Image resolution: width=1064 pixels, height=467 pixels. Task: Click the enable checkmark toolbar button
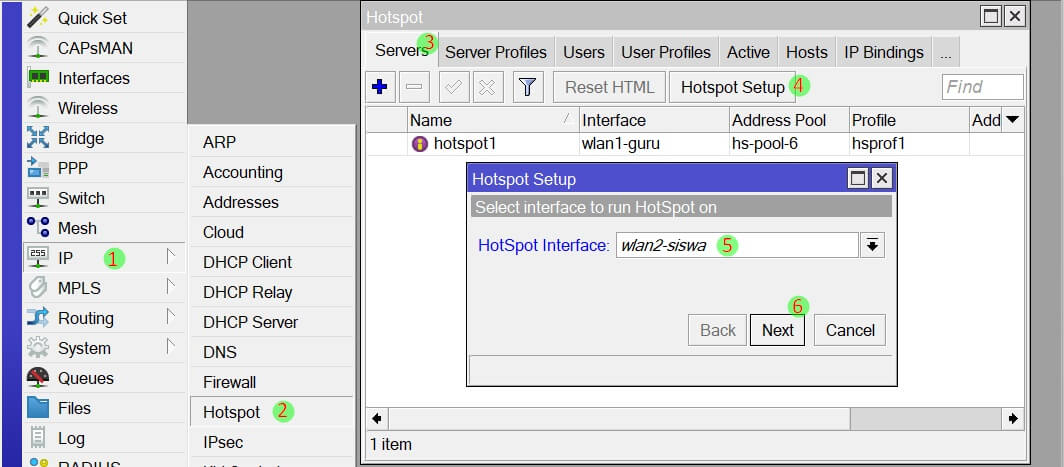click(453, 87)
